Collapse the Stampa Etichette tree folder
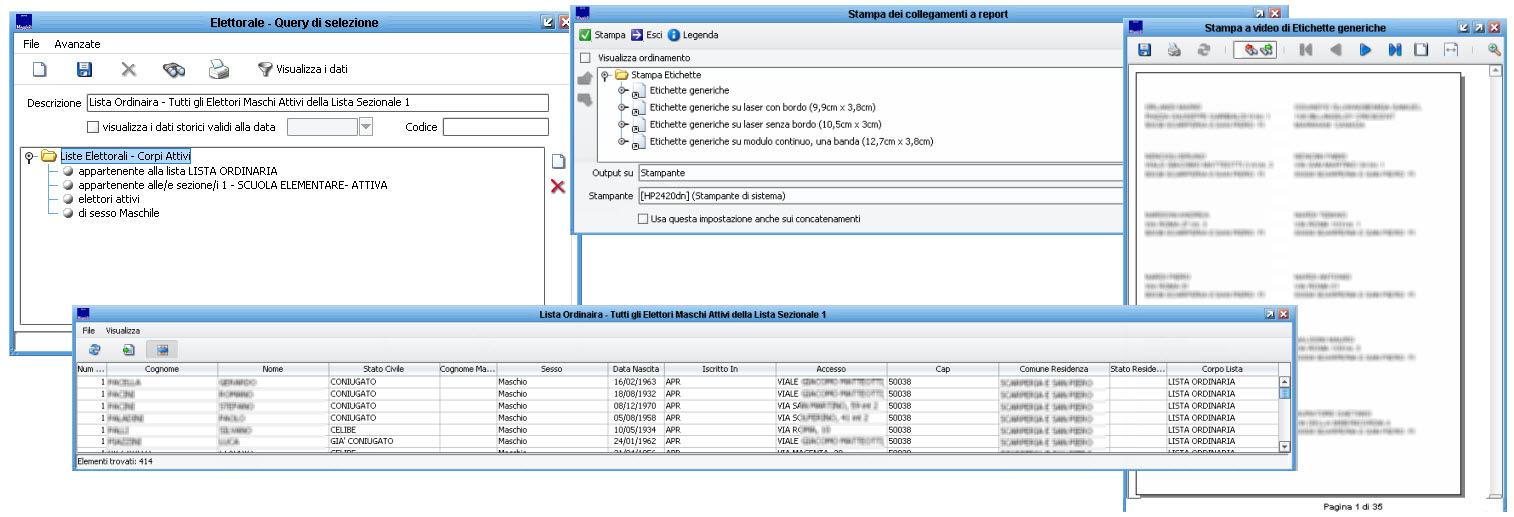The image size is (1514, 517). (x=606, y=75)
